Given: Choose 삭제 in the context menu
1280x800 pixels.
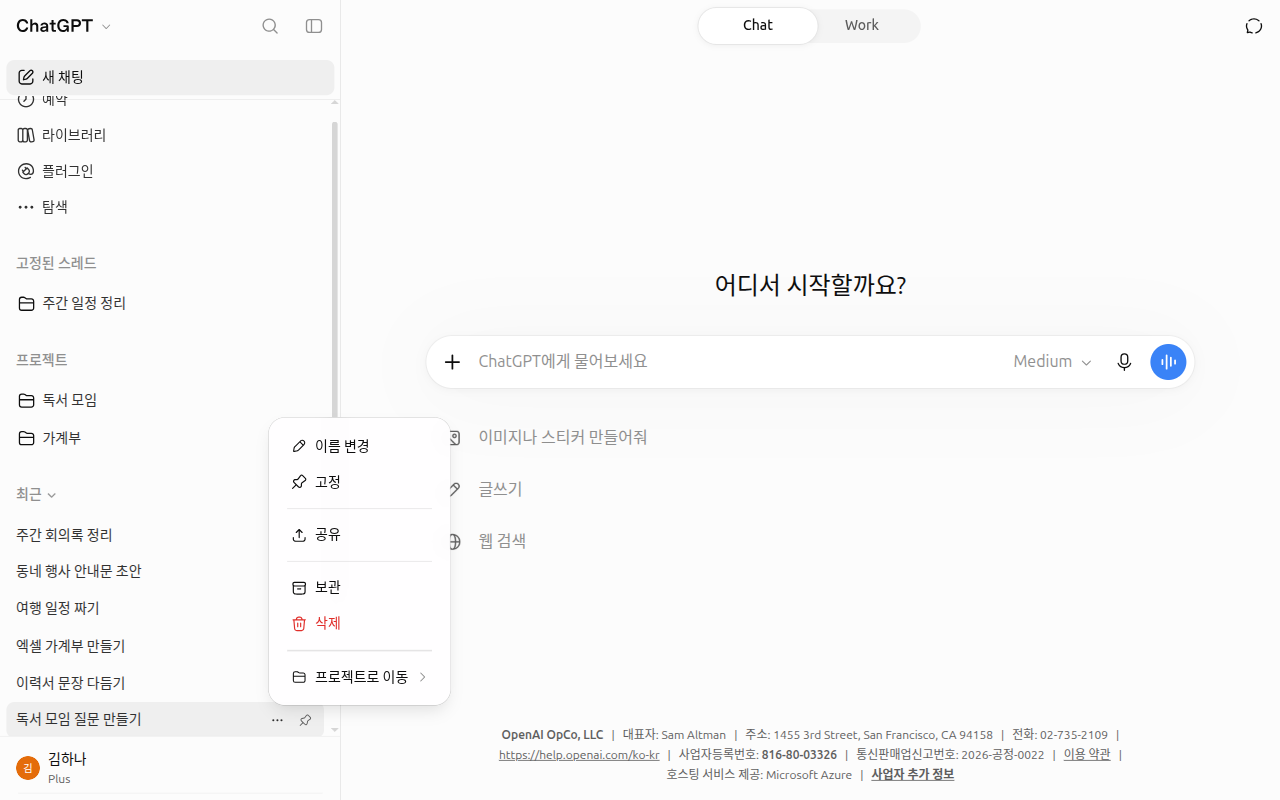Looking at the screenshot, I should pyautogui.click(x=359, y=623).
